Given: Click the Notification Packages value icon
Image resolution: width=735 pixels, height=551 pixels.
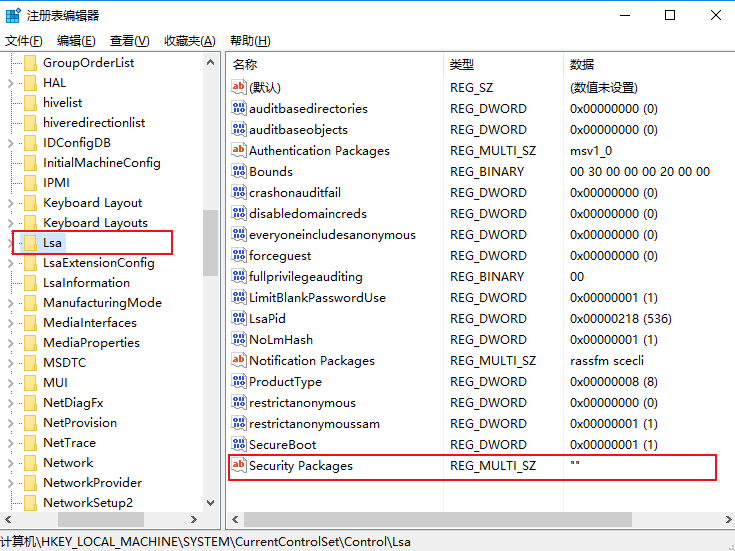Looking at the screenshot, I should 239,361.
